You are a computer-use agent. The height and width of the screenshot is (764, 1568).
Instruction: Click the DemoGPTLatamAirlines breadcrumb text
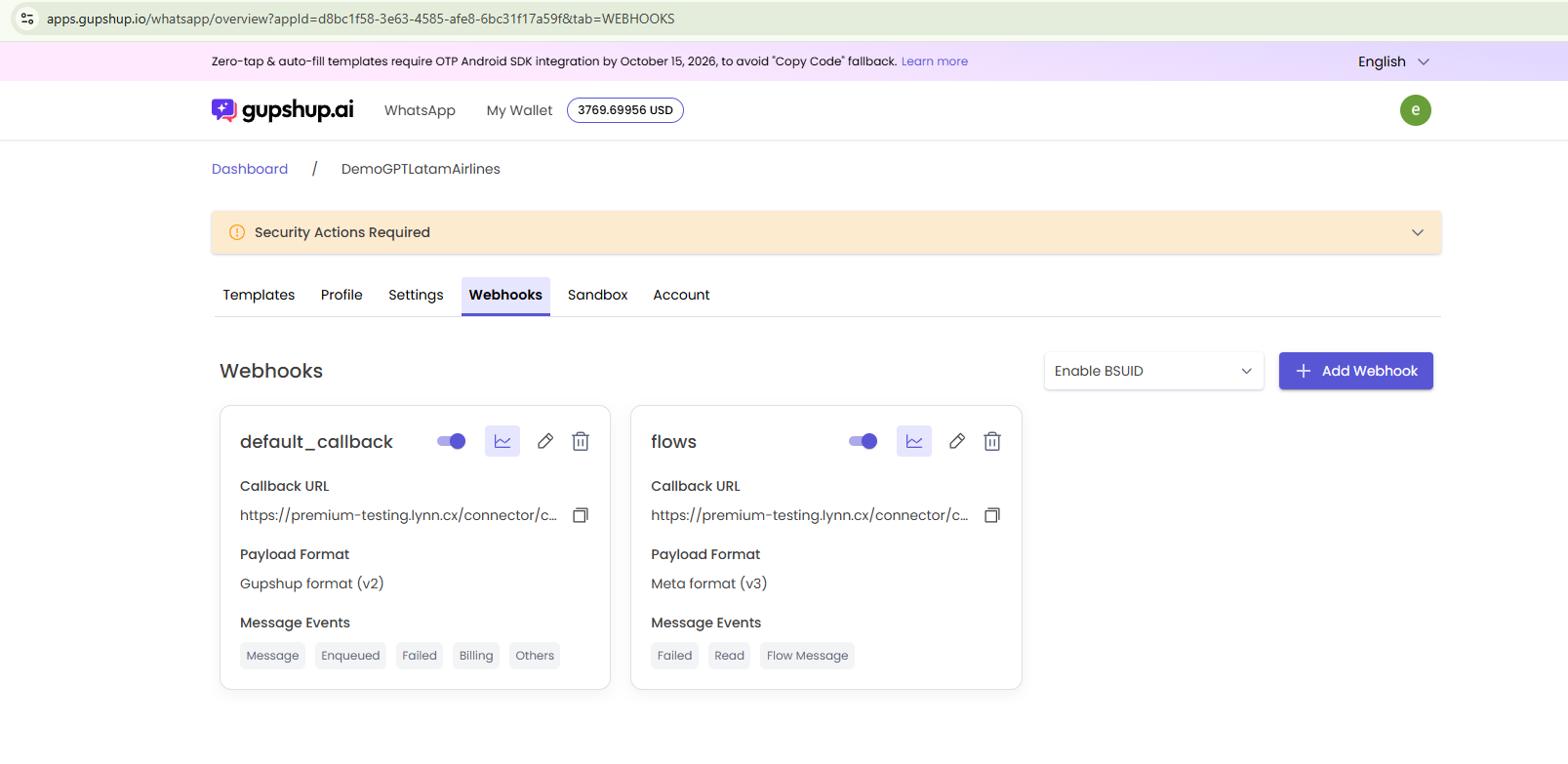pyautogui.click(x=421, y=169)
